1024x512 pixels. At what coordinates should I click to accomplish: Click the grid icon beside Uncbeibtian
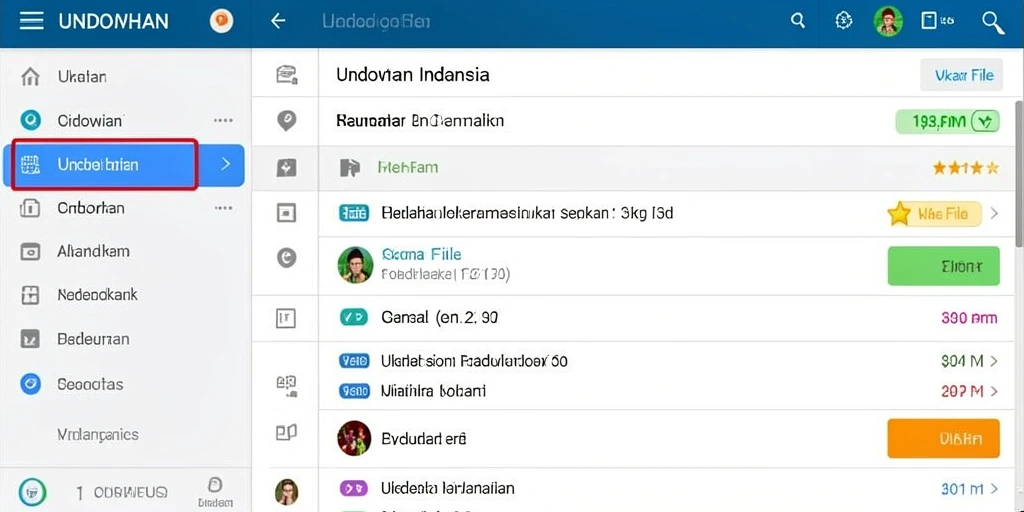pyautogui.click(x=30, y=165)
